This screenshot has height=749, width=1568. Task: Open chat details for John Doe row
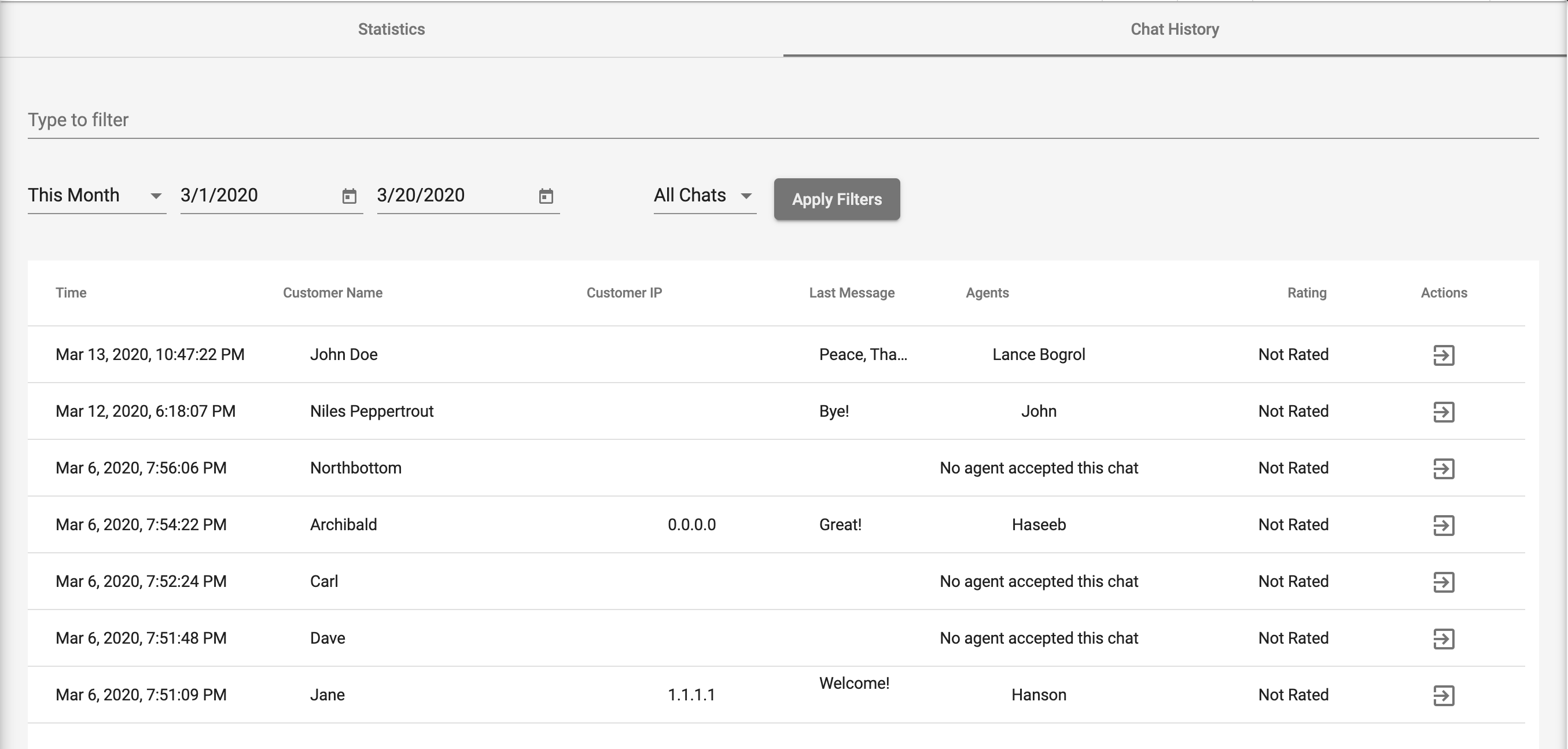point(1443,355)
